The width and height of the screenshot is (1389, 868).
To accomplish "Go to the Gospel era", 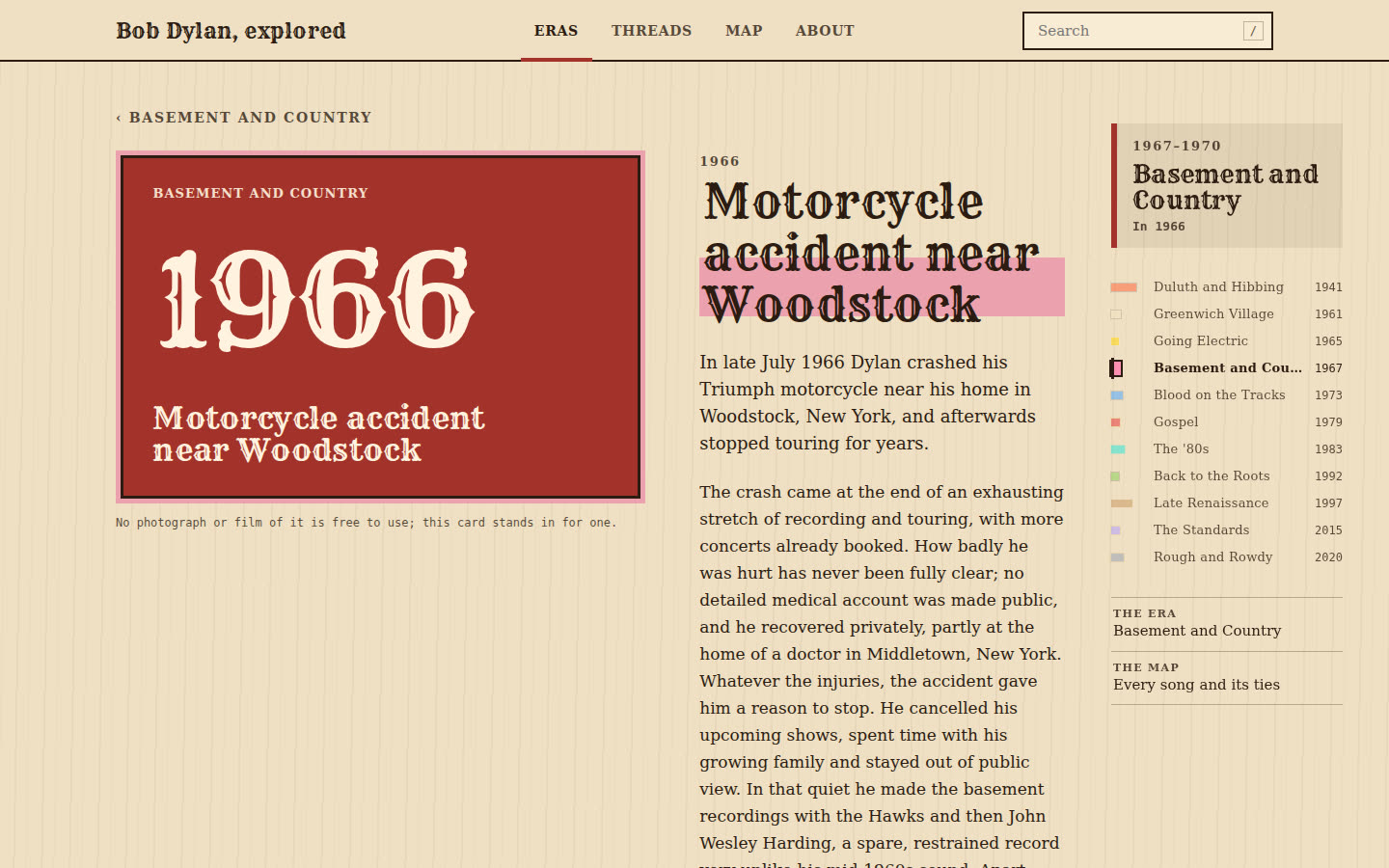I will [x=1227, y=422].
